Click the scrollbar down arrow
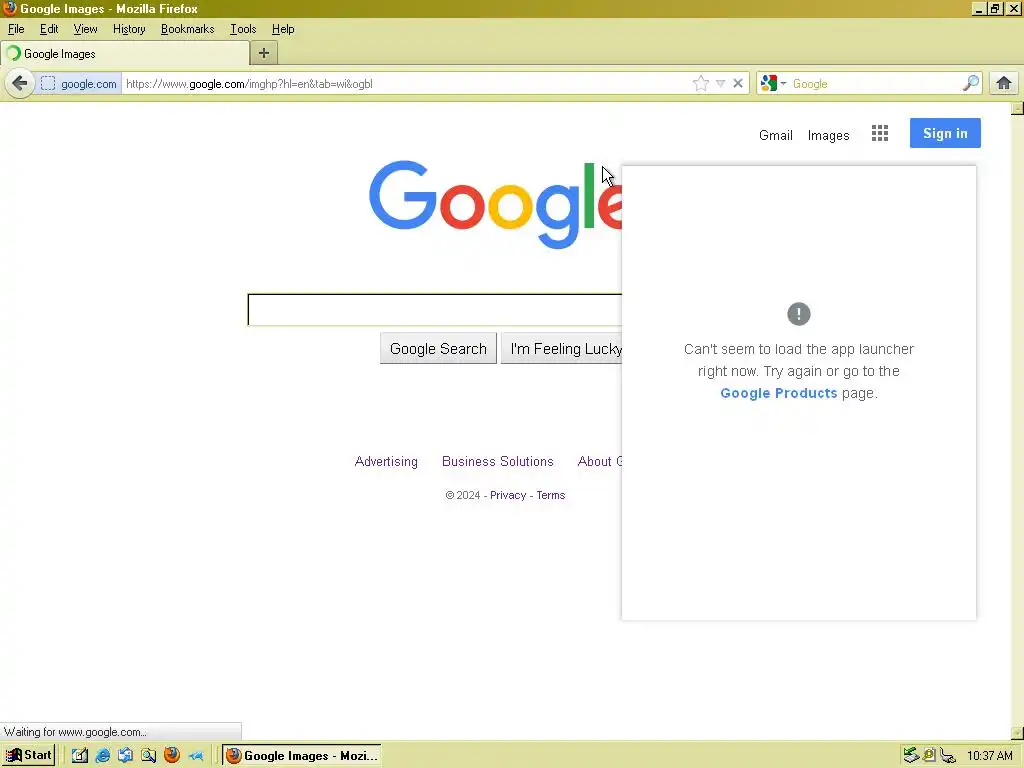This screenshot has width=1024, height=768. coord(1017,733)
